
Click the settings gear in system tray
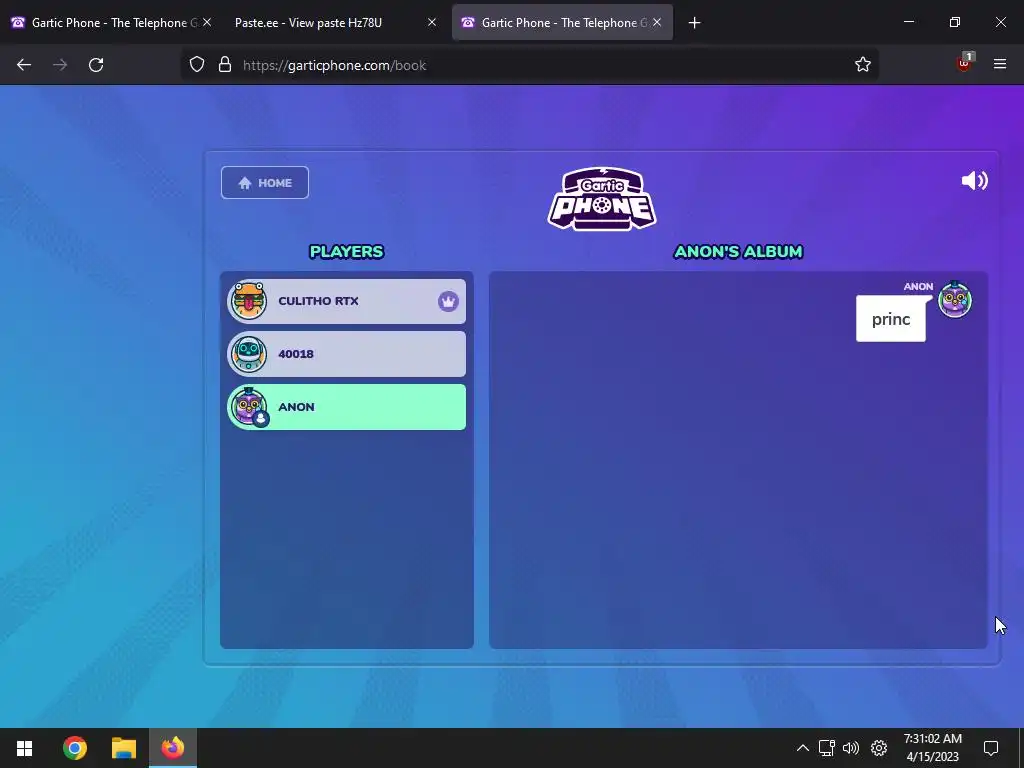click(879, 748)
